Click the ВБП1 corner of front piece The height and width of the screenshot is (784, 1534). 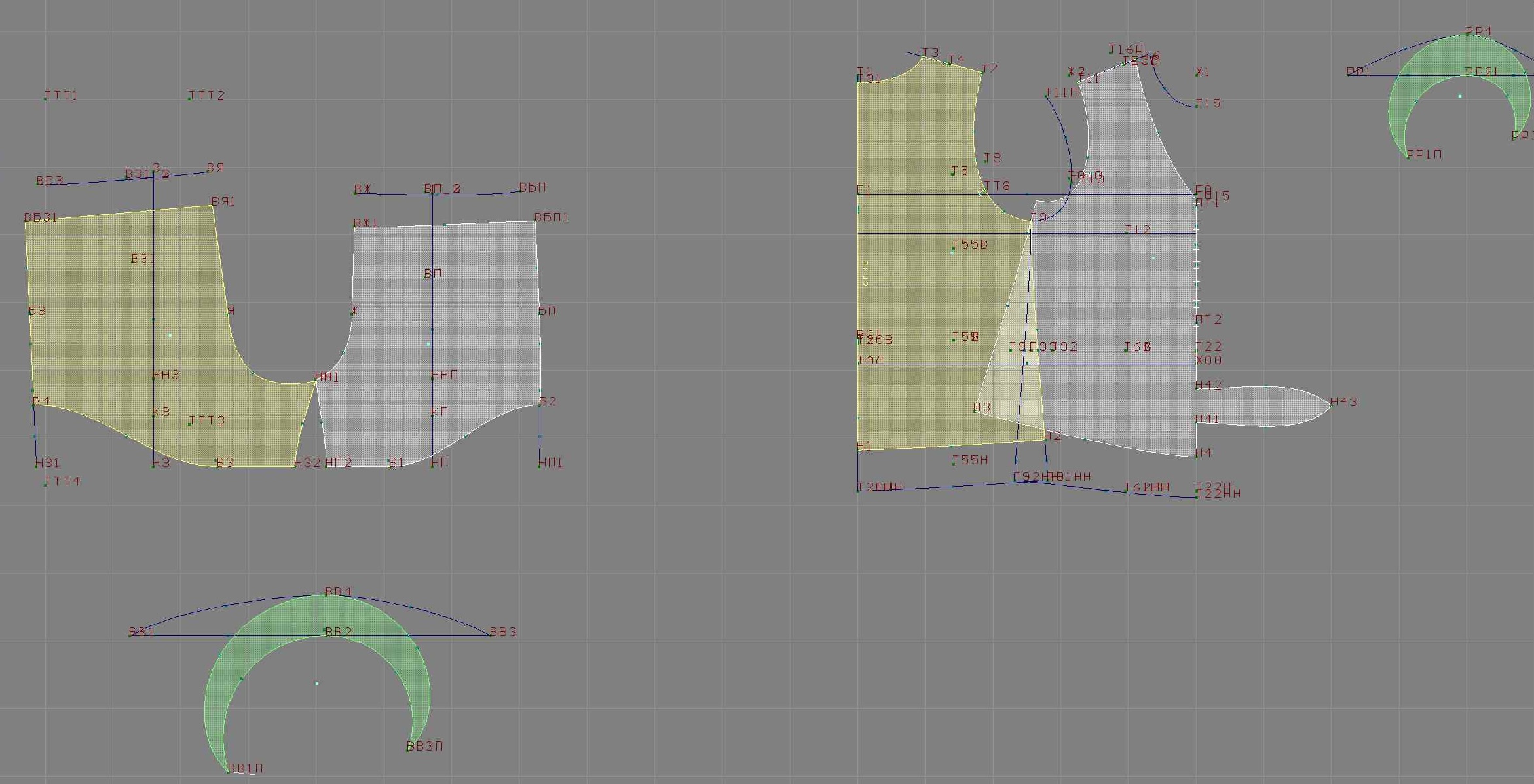pyautogui.click(x=535, y=221)
